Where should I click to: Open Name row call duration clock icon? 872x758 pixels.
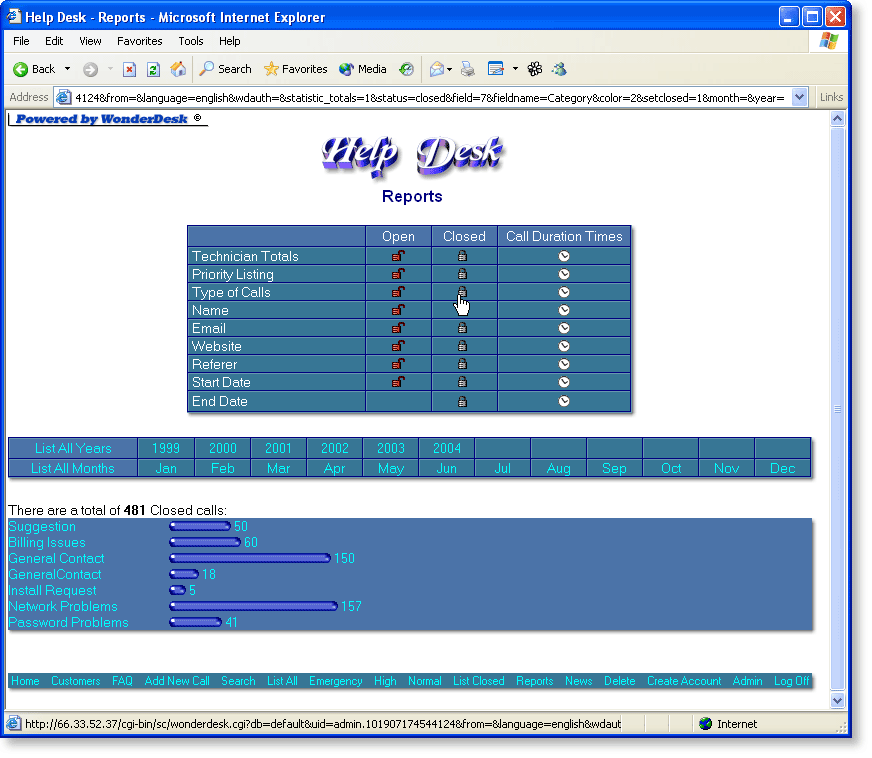click(564, 310)
